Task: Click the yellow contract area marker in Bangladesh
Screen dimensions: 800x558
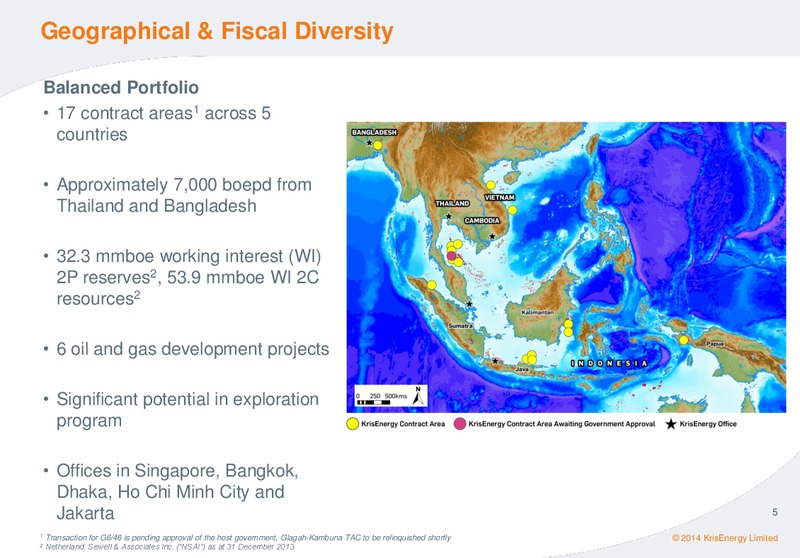Action: 378,145
